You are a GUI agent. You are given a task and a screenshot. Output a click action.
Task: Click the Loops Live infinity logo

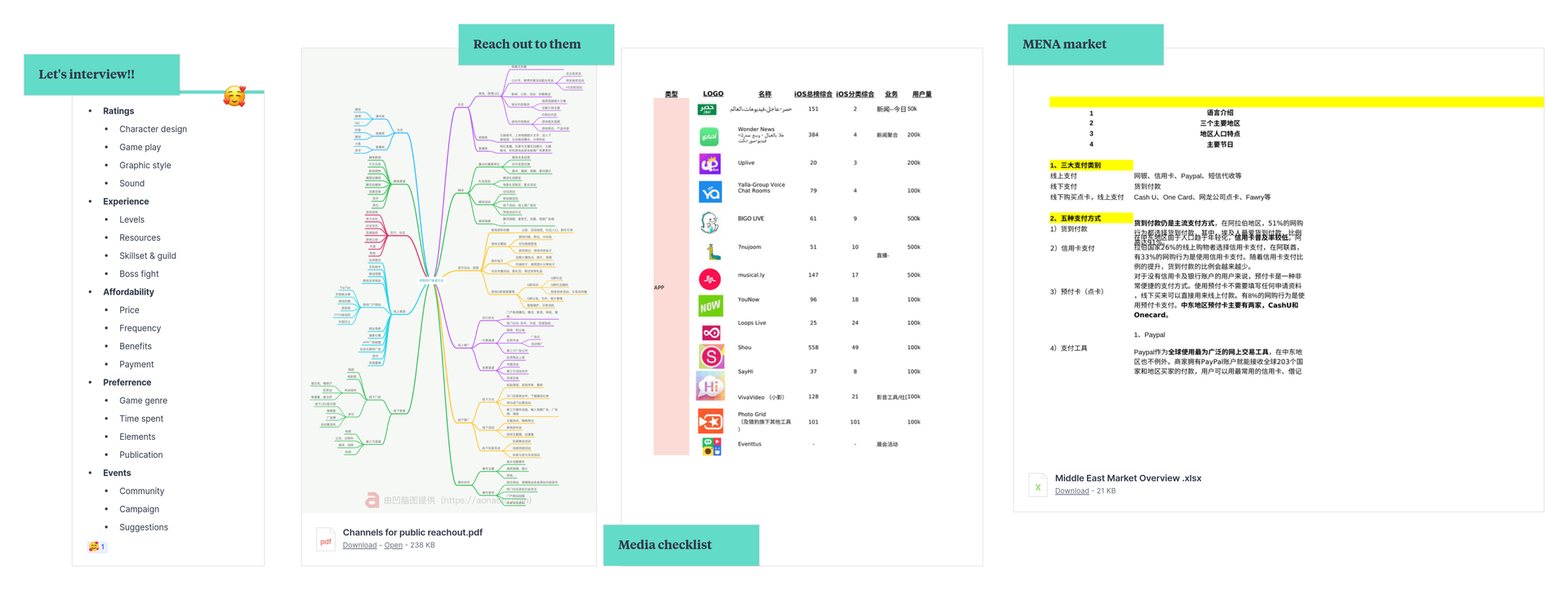pyautogui.click(x=710, y=332)
